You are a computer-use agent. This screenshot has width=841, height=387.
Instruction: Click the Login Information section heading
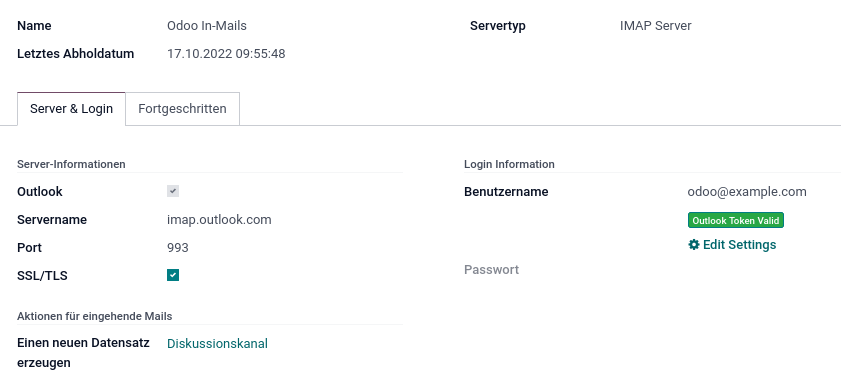[x=510, y=164]
